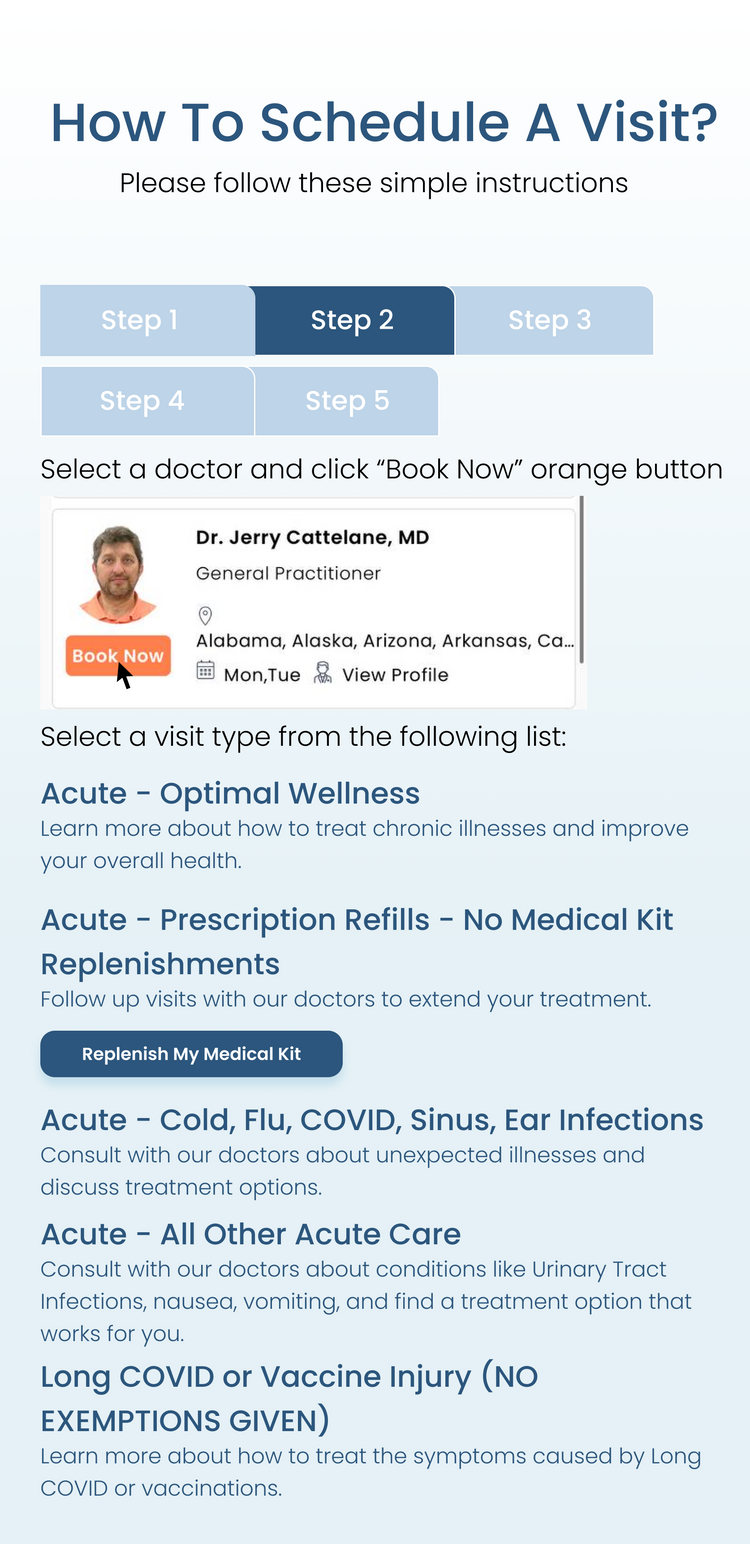The image size is (750, 1544).
Task: Click the calendar icon beside Mon,Tue
Action: [x=205, y=671]
